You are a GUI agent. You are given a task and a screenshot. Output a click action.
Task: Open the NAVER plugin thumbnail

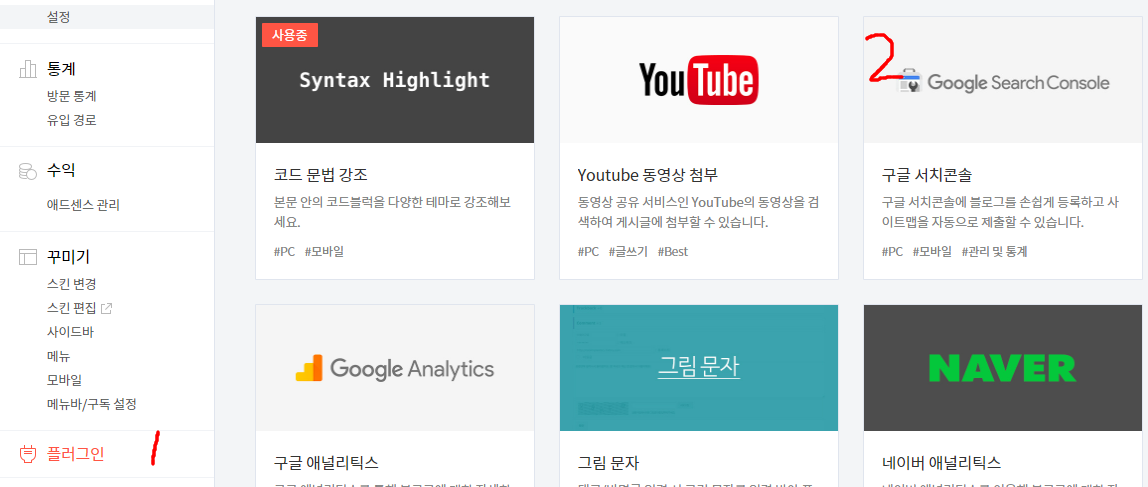[1003, 368]
